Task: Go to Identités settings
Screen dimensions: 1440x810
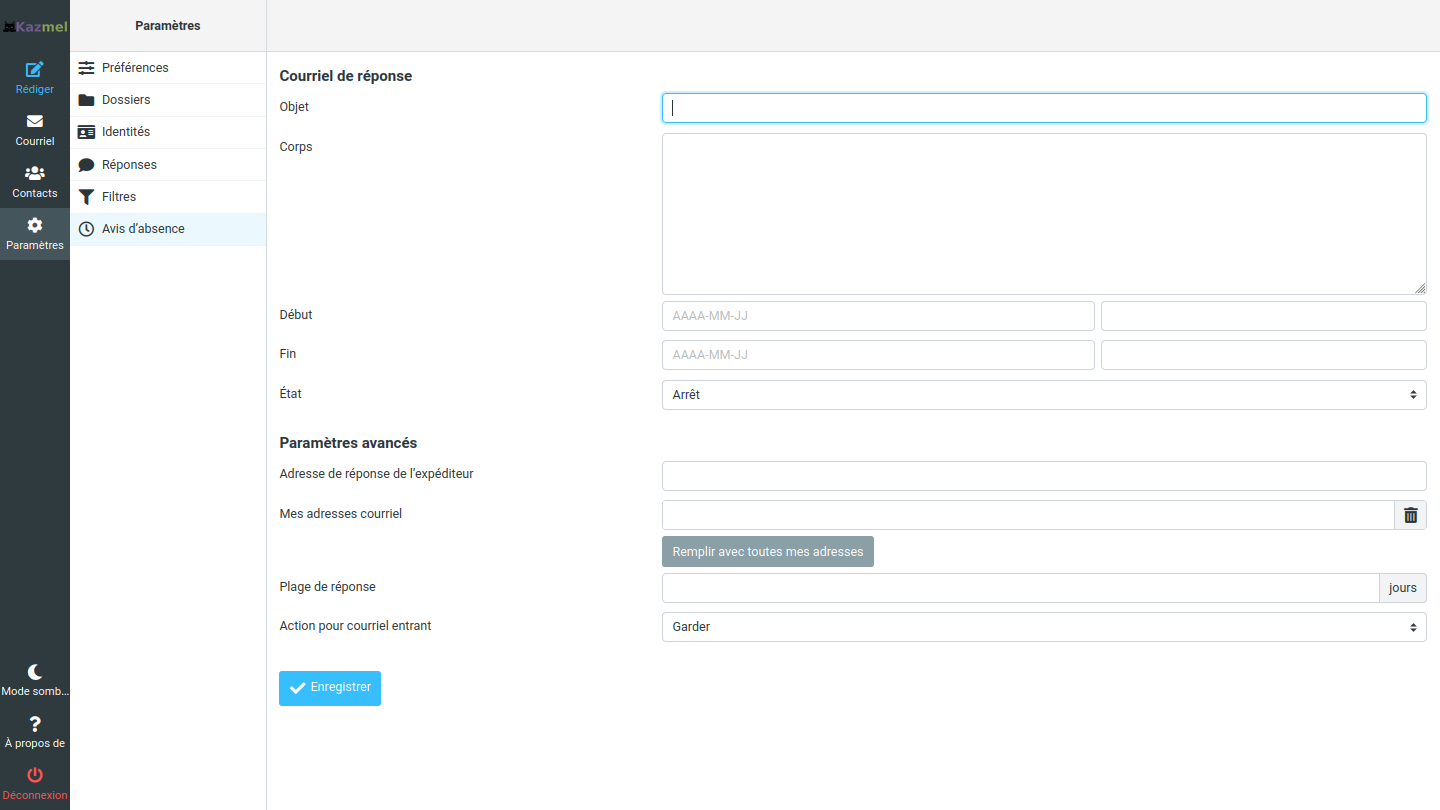Action: pos(126,132)
